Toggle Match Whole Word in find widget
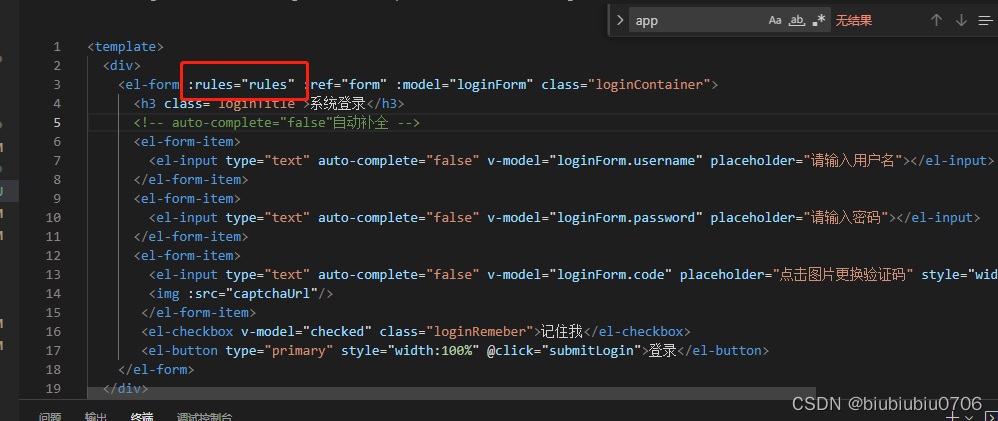998x421 pixels. (797, 20)
